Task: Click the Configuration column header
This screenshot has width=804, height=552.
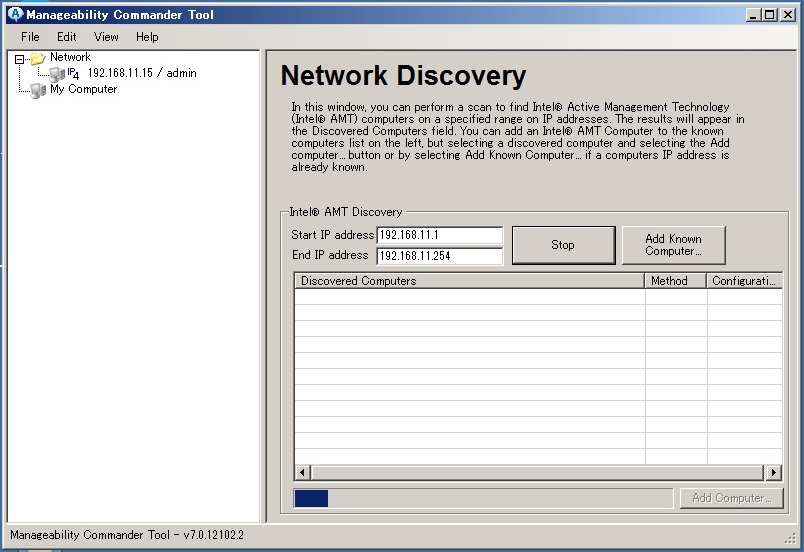Action: (745, 281)
